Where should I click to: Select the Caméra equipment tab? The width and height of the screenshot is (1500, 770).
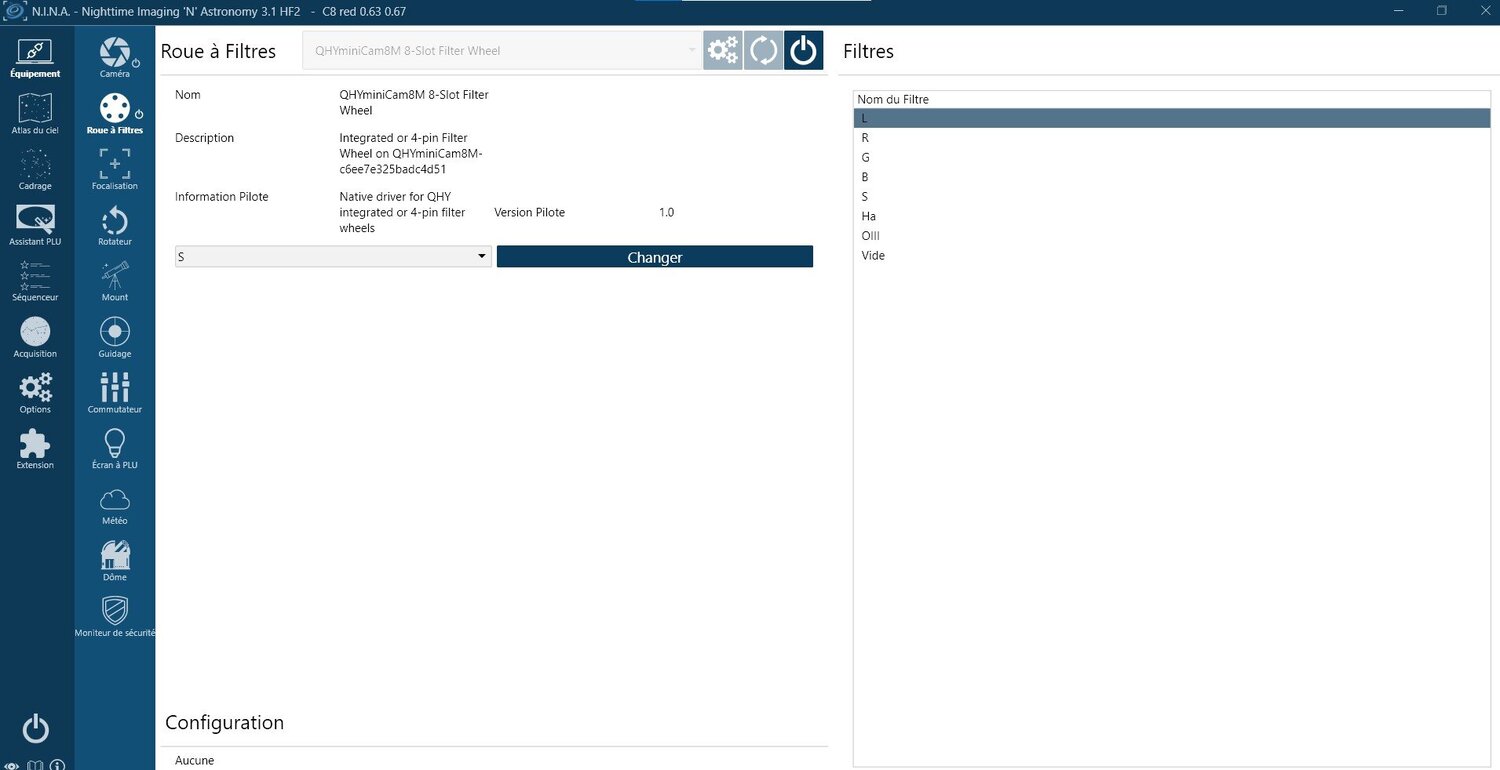(115, 58)
